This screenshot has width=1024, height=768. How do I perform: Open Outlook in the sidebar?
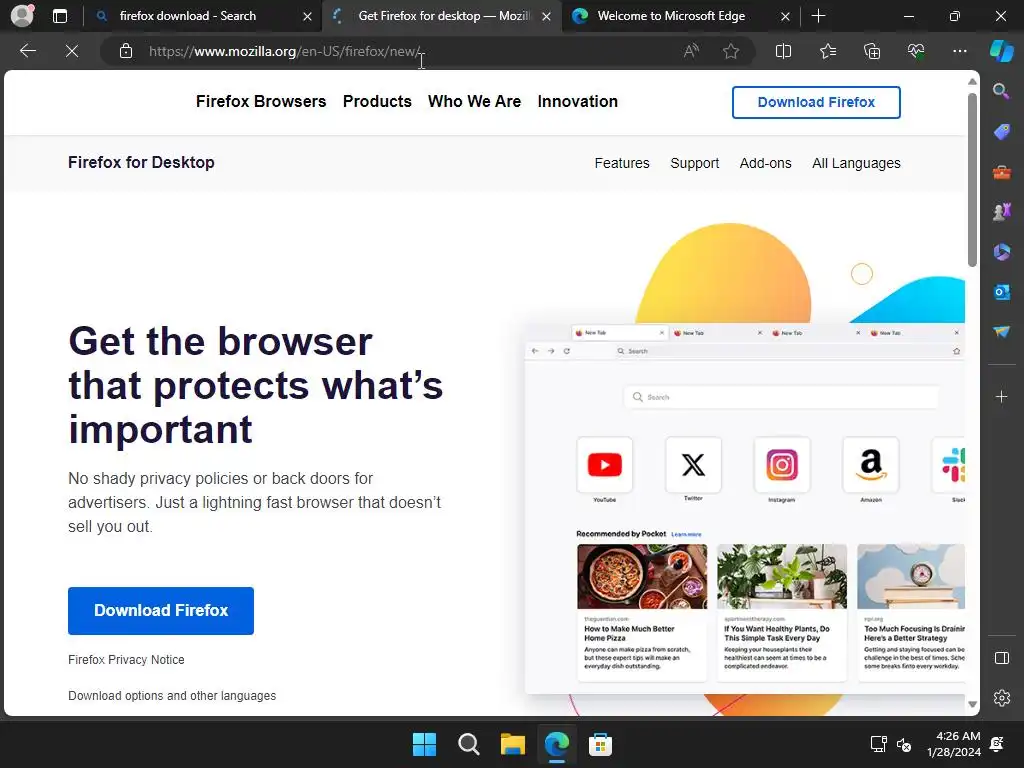coord(1001,292)
